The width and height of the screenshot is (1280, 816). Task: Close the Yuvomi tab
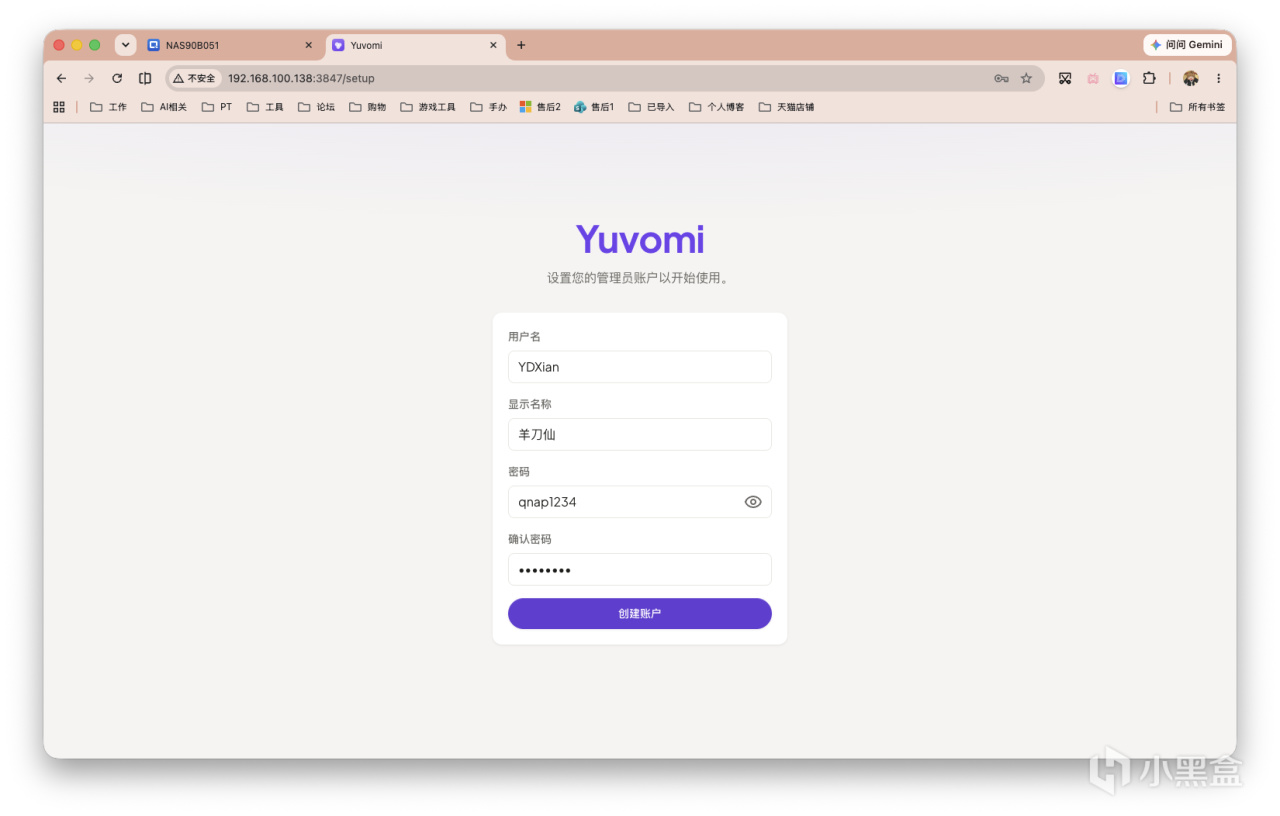(x=493, y=45)
